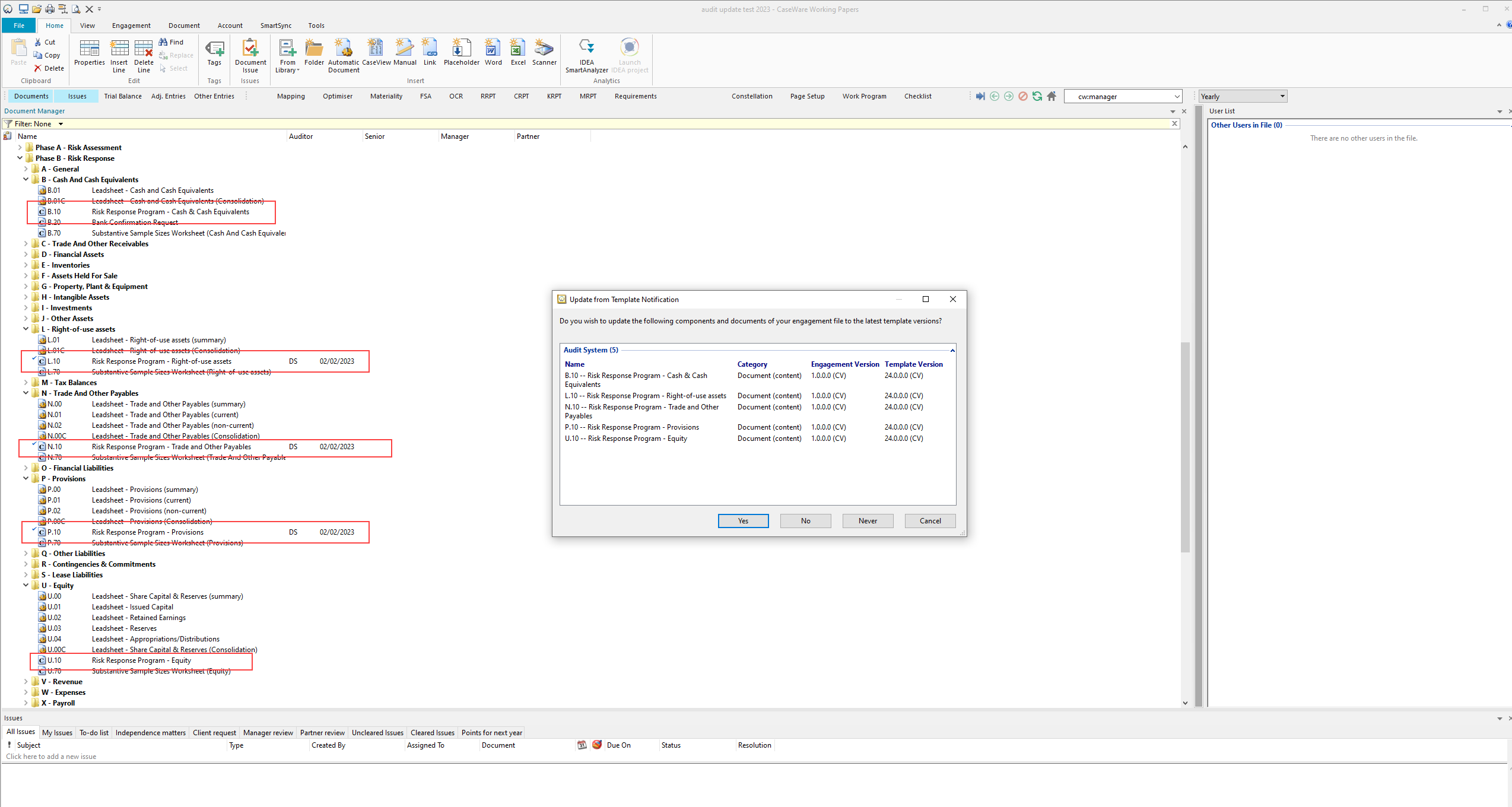Click 'Click here to add a new issue'

click(x=51, y=757)
